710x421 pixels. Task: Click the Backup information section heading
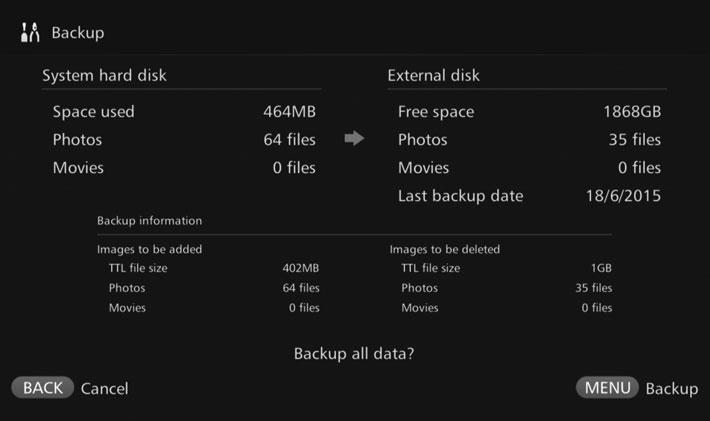coord(149,221)
